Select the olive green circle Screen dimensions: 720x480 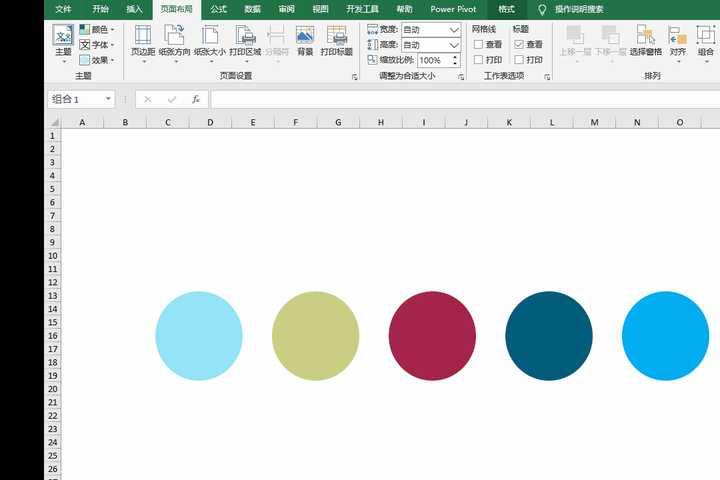click(x=315, y=336)
